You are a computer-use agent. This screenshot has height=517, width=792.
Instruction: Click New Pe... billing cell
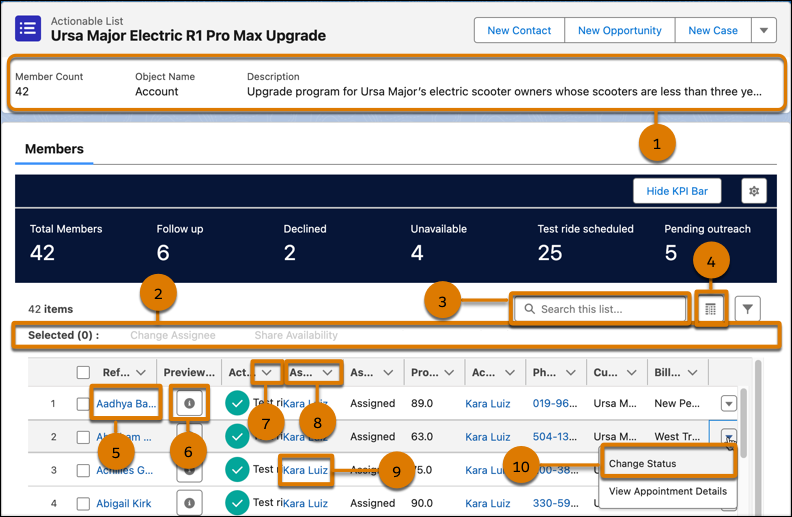(x=677, y=403)
